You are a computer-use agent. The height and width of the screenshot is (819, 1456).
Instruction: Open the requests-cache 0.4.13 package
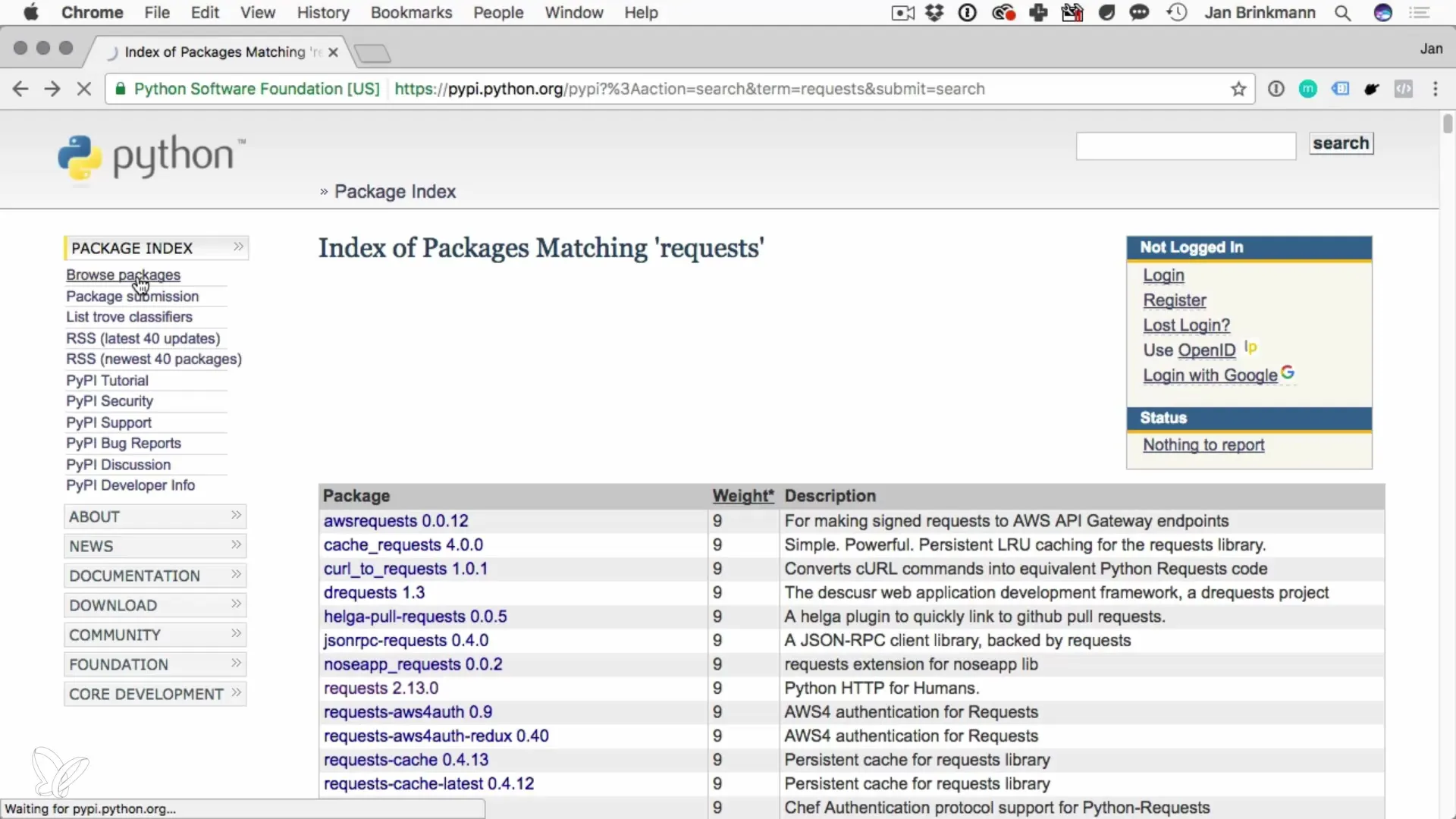406,760
